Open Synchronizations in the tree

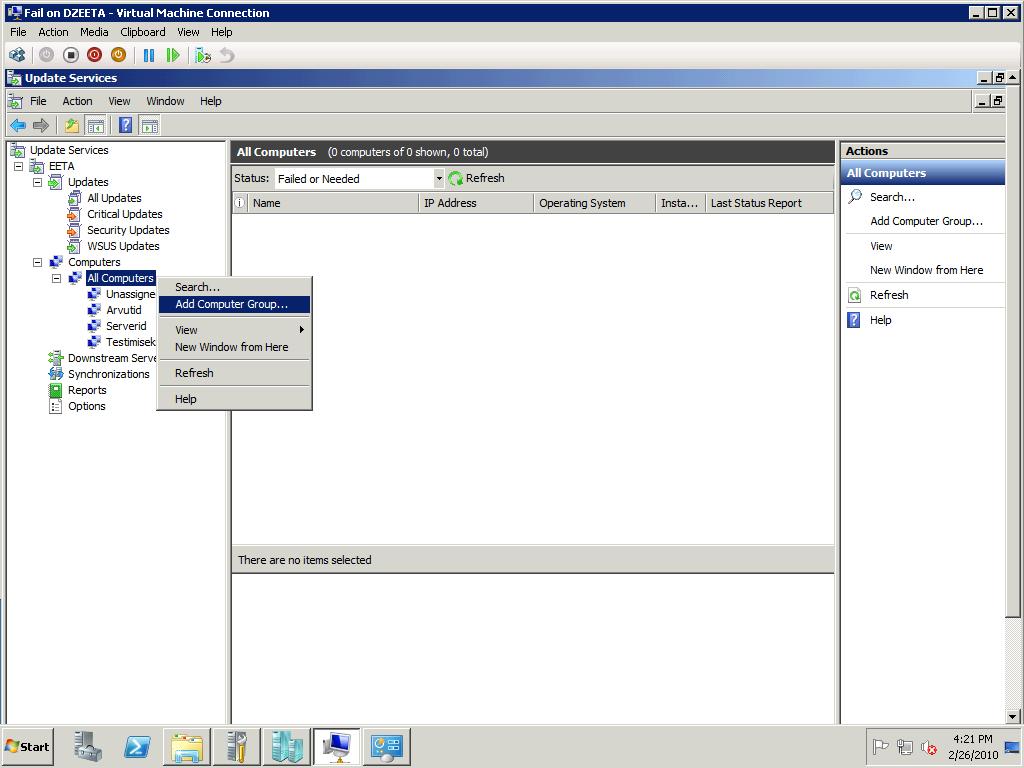tap(108, 374)
